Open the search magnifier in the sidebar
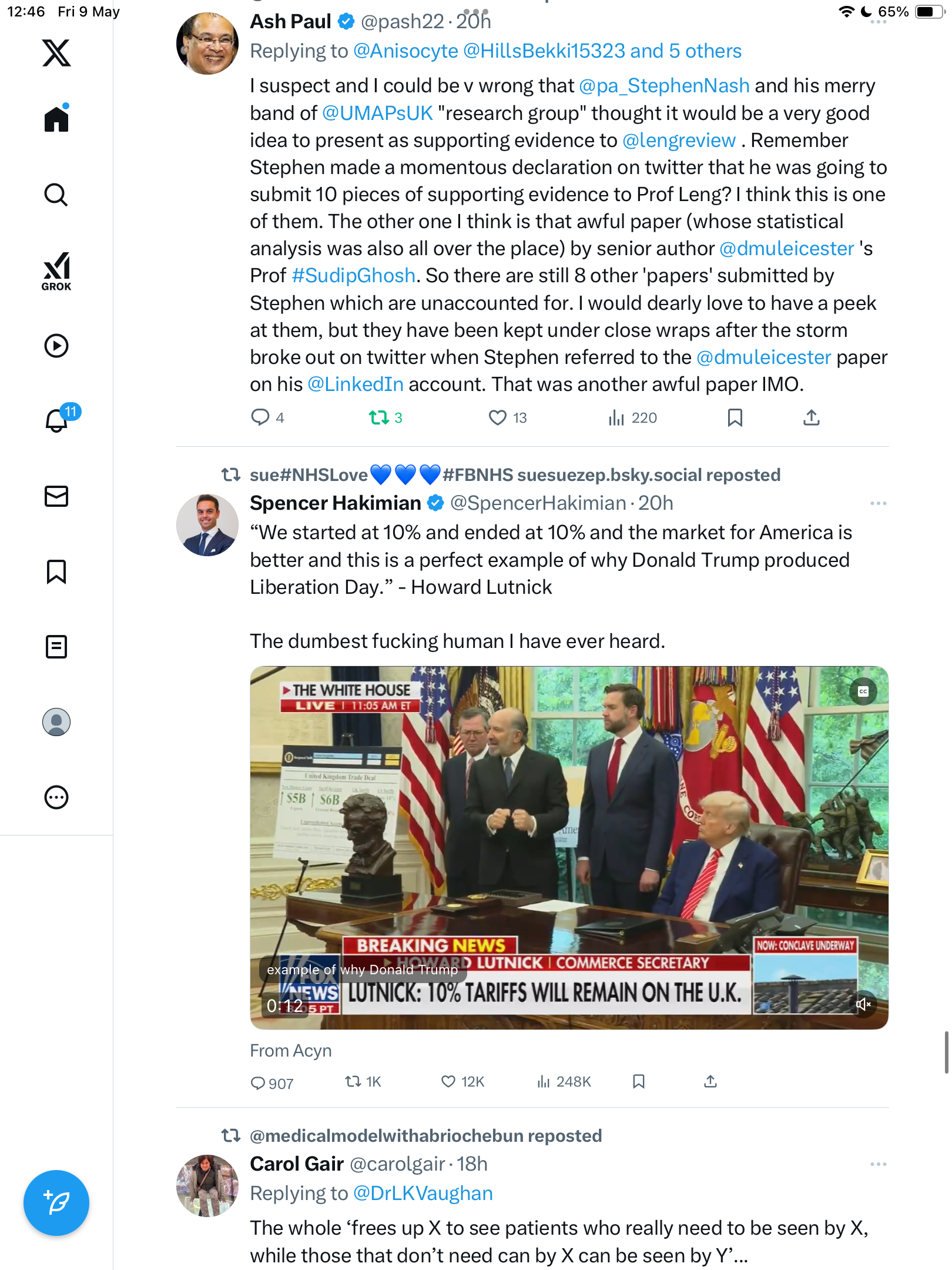 (x=56, y=195)
